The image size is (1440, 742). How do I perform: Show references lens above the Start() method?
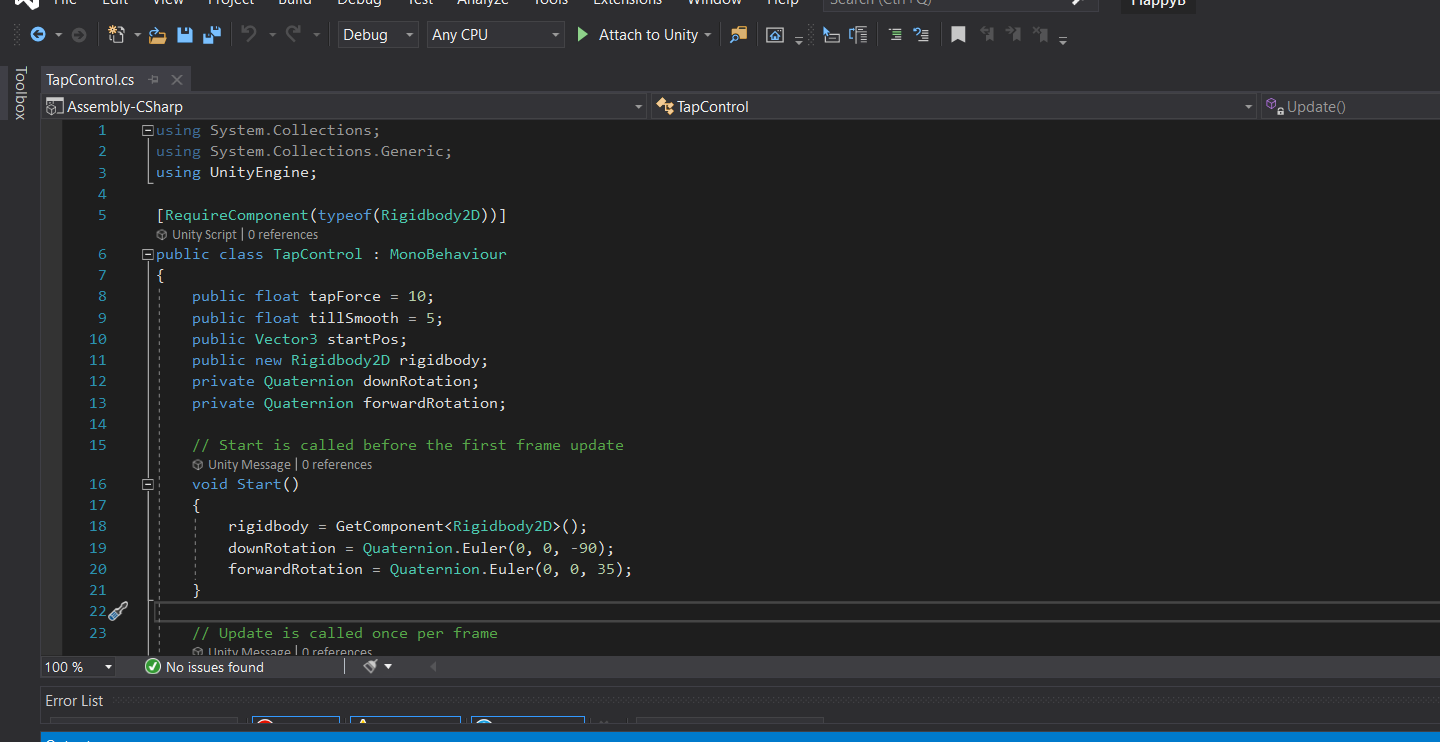click(337, 465)
